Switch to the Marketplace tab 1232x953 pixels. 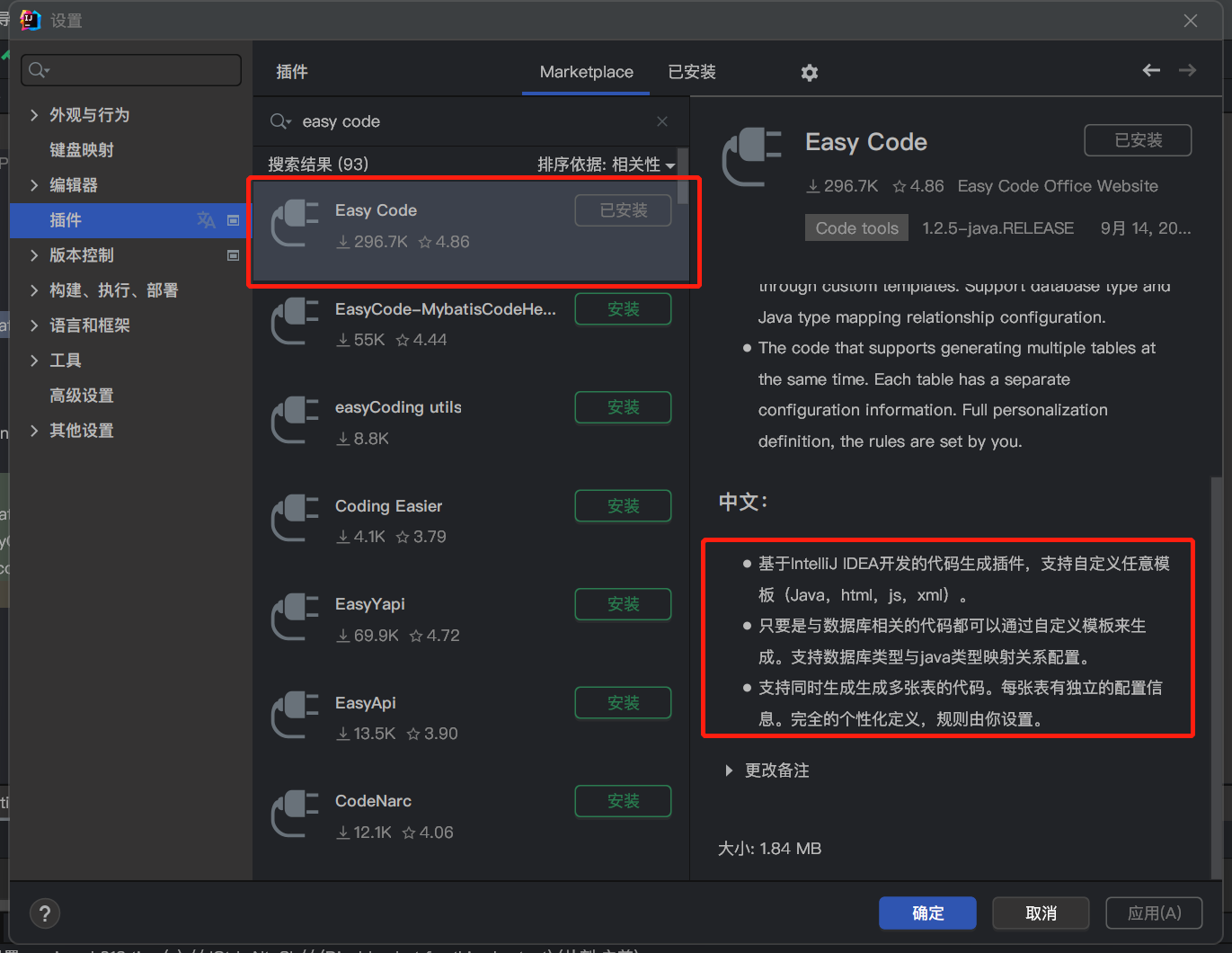click(x=586, y=72)
